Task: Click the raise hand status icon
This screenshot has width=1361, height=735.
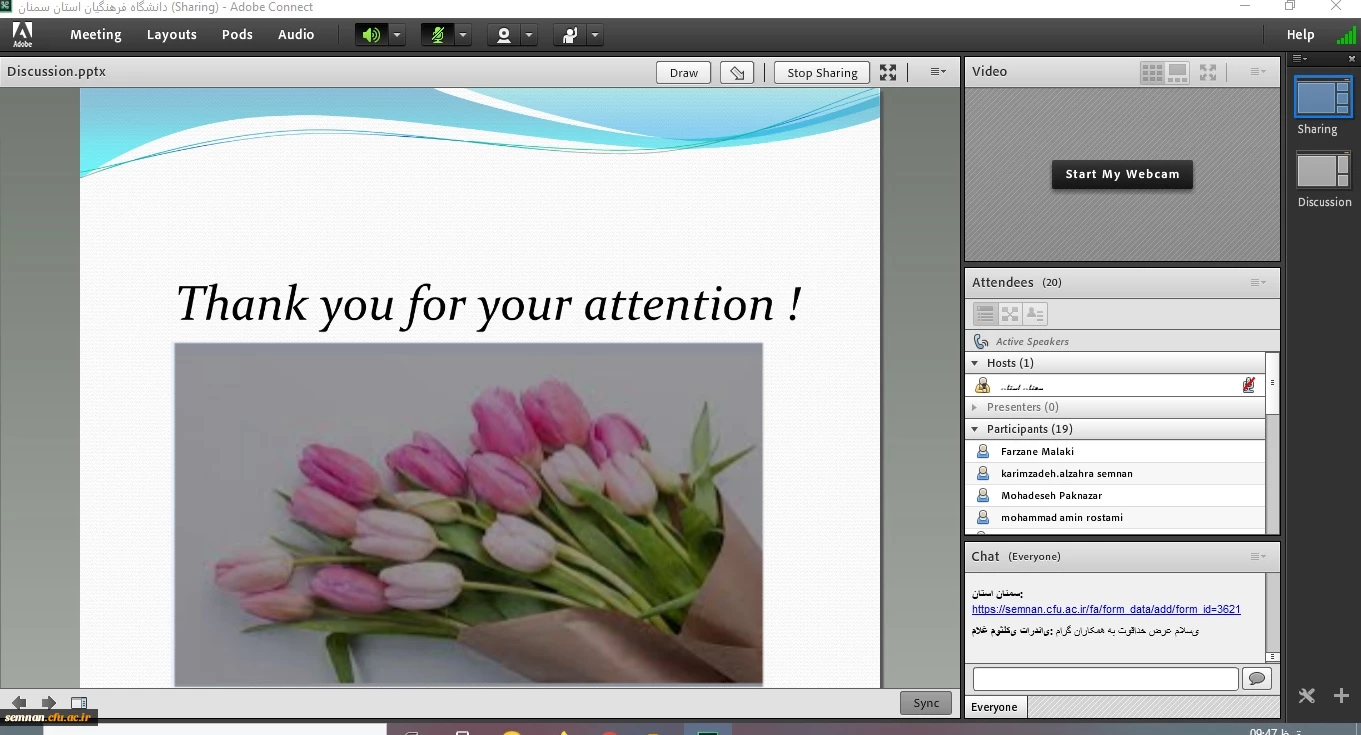Action: 569,35
